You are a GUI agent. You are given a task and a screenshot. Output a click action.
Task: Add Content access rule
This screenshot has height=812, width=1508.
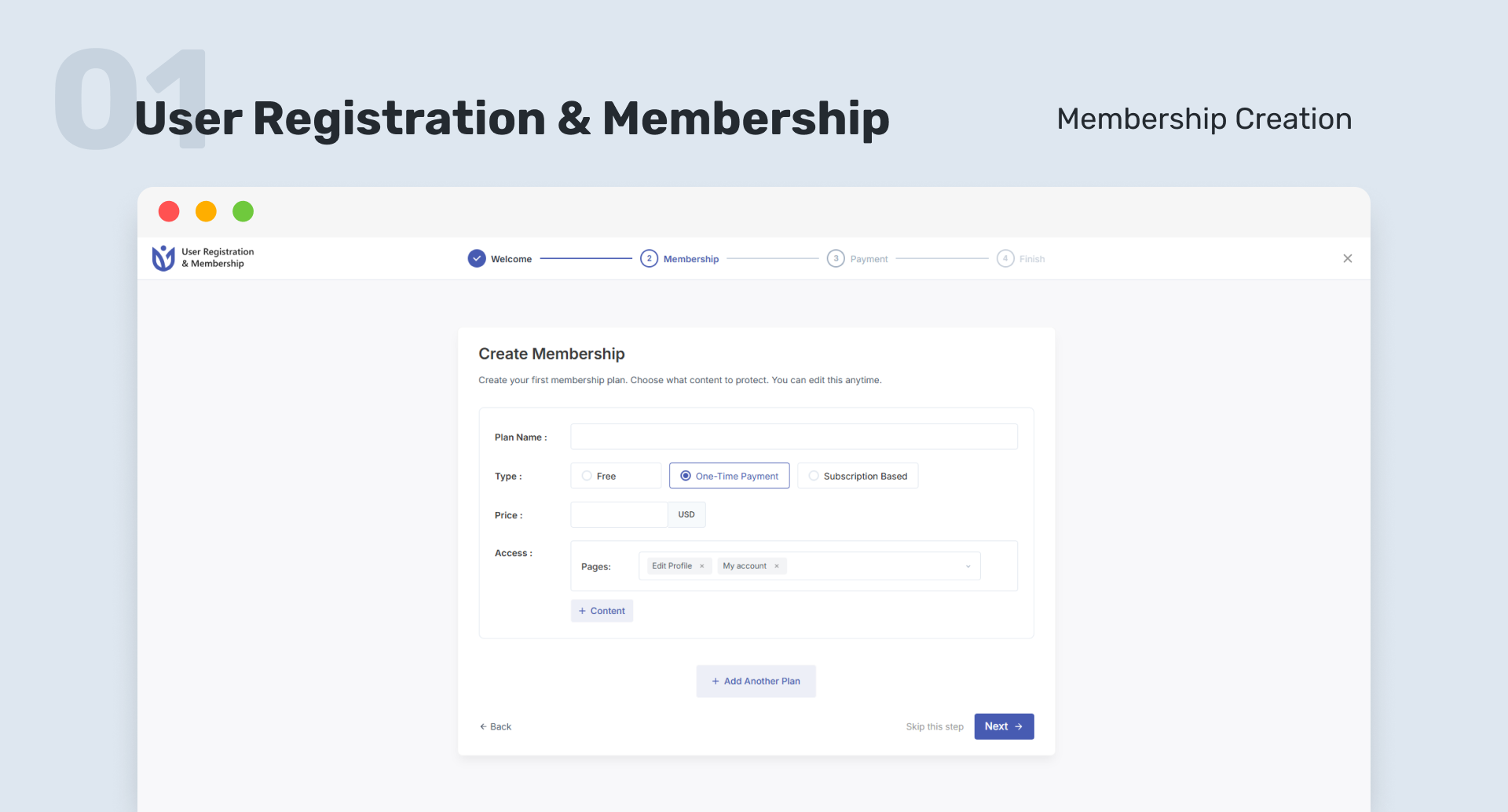602,611
